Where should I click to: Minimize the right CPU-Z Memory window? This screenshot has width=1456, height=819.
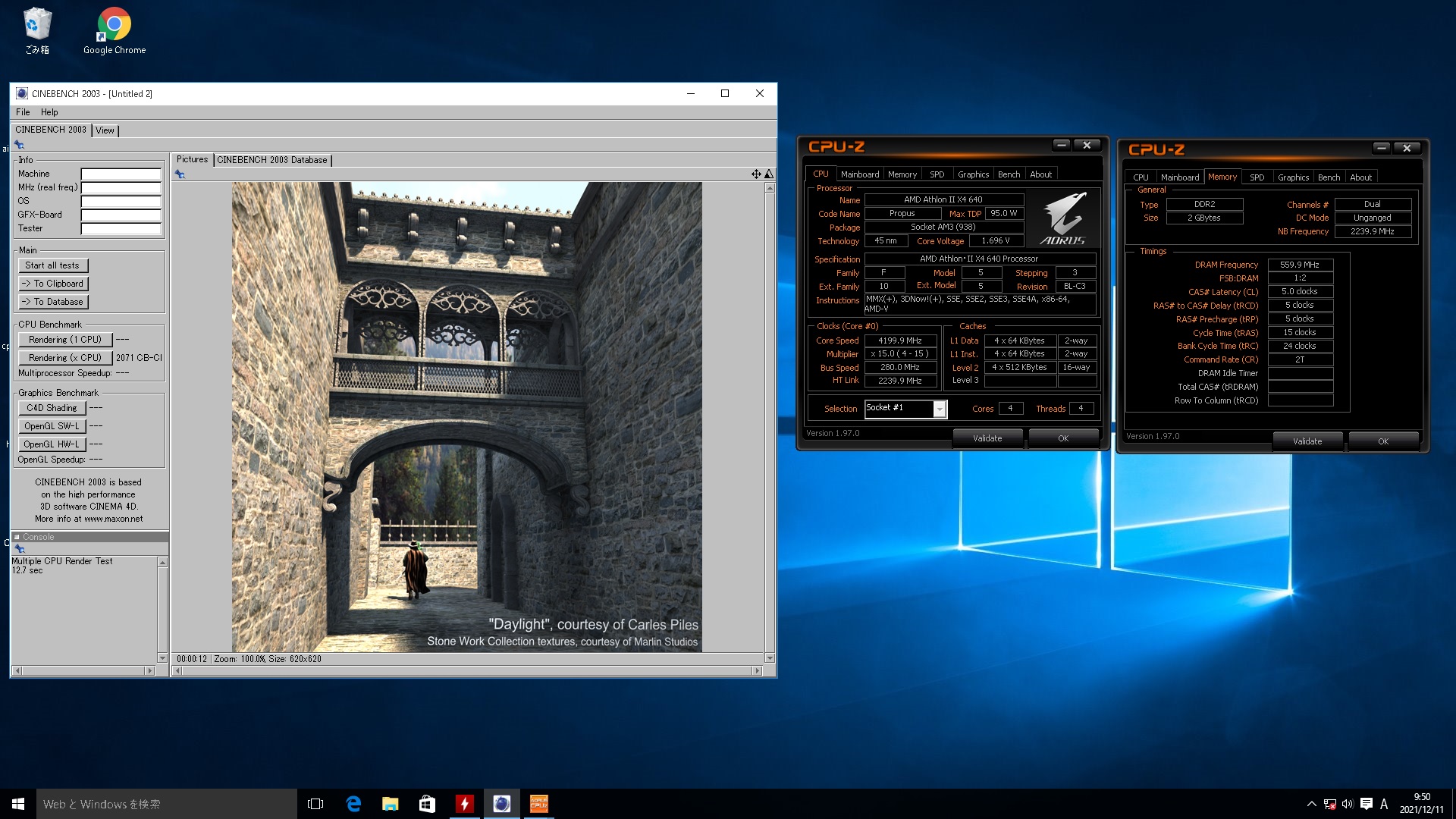click(1382, 148)
